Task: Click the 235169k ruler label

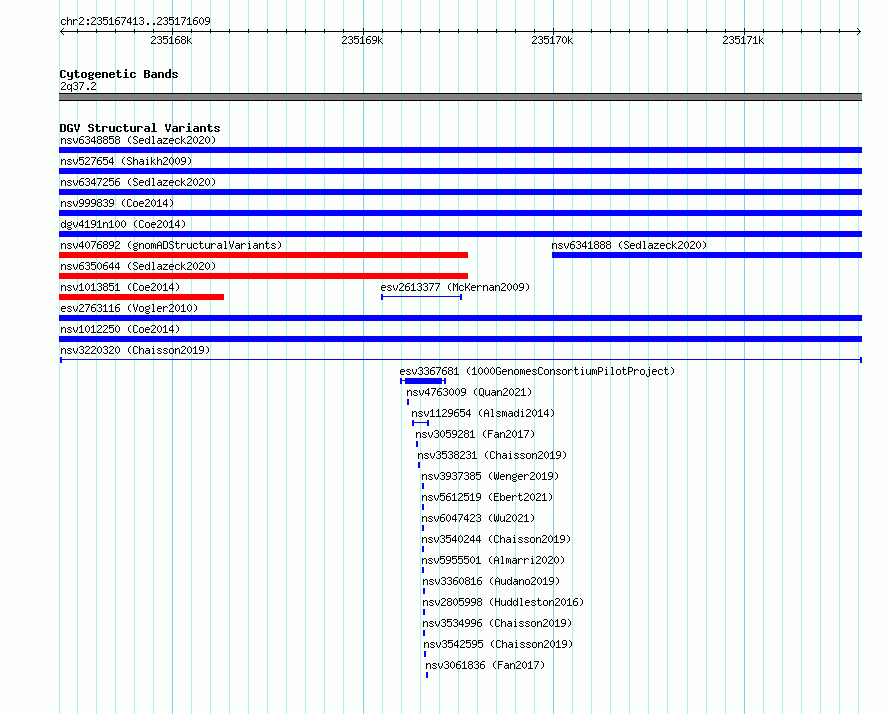Action: [362, 40]
